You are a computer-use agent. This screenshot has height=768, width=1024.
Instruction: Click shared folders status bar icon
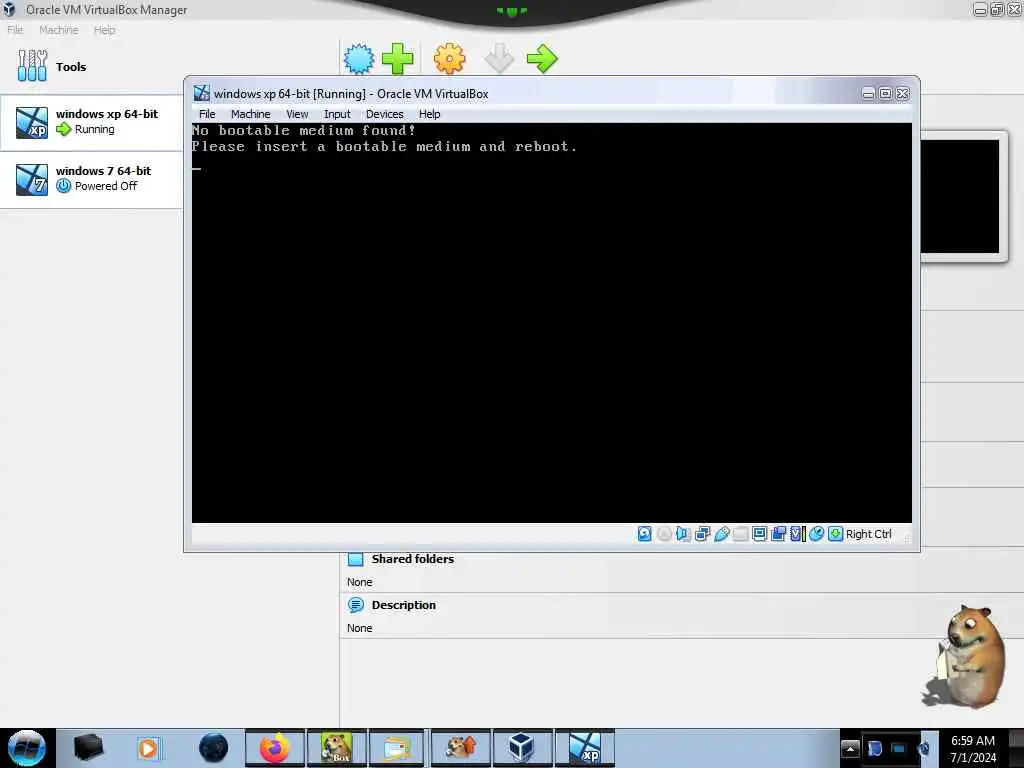coord(741,534)
